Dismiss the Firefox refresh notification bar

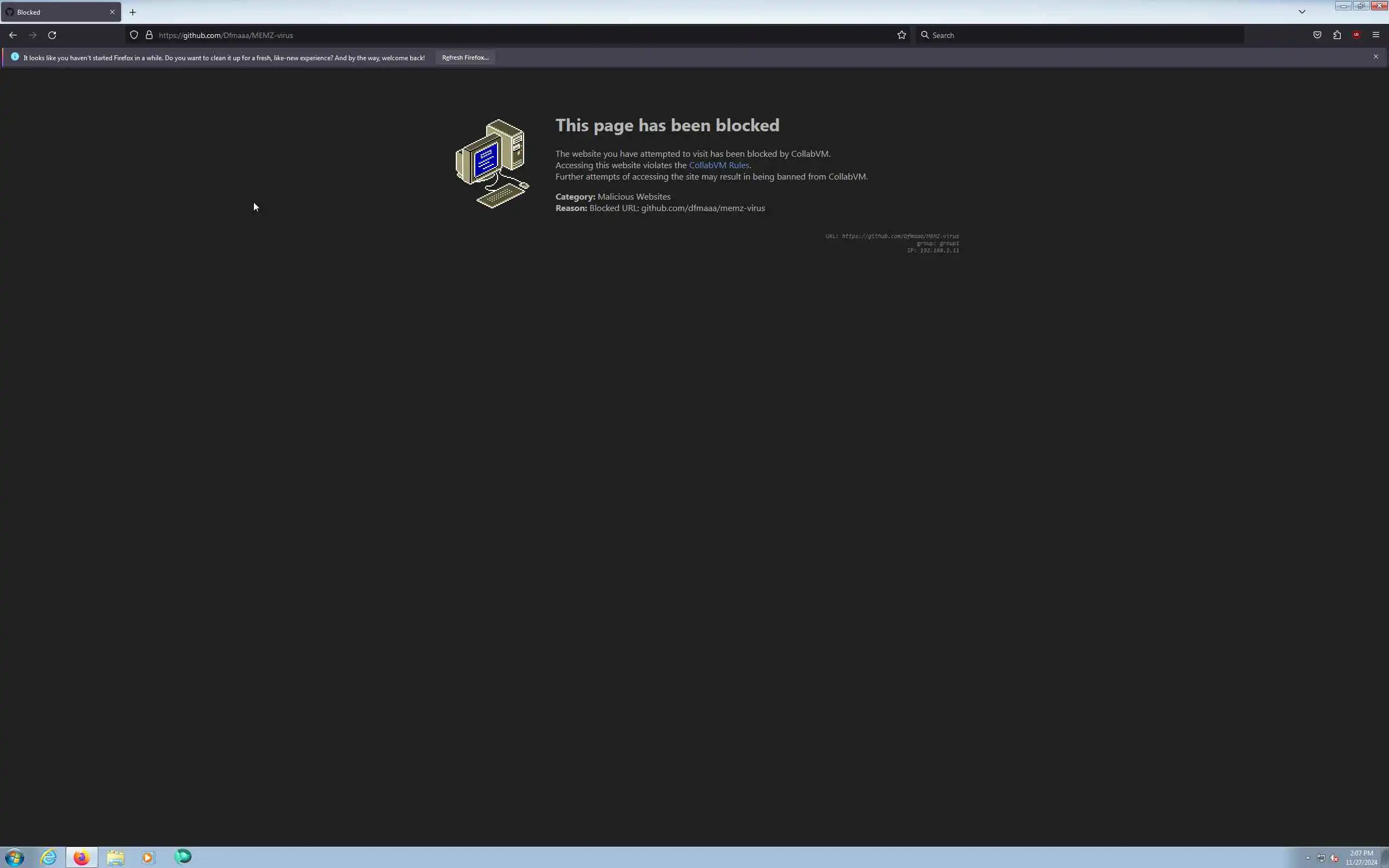(x=1376, y=56)
